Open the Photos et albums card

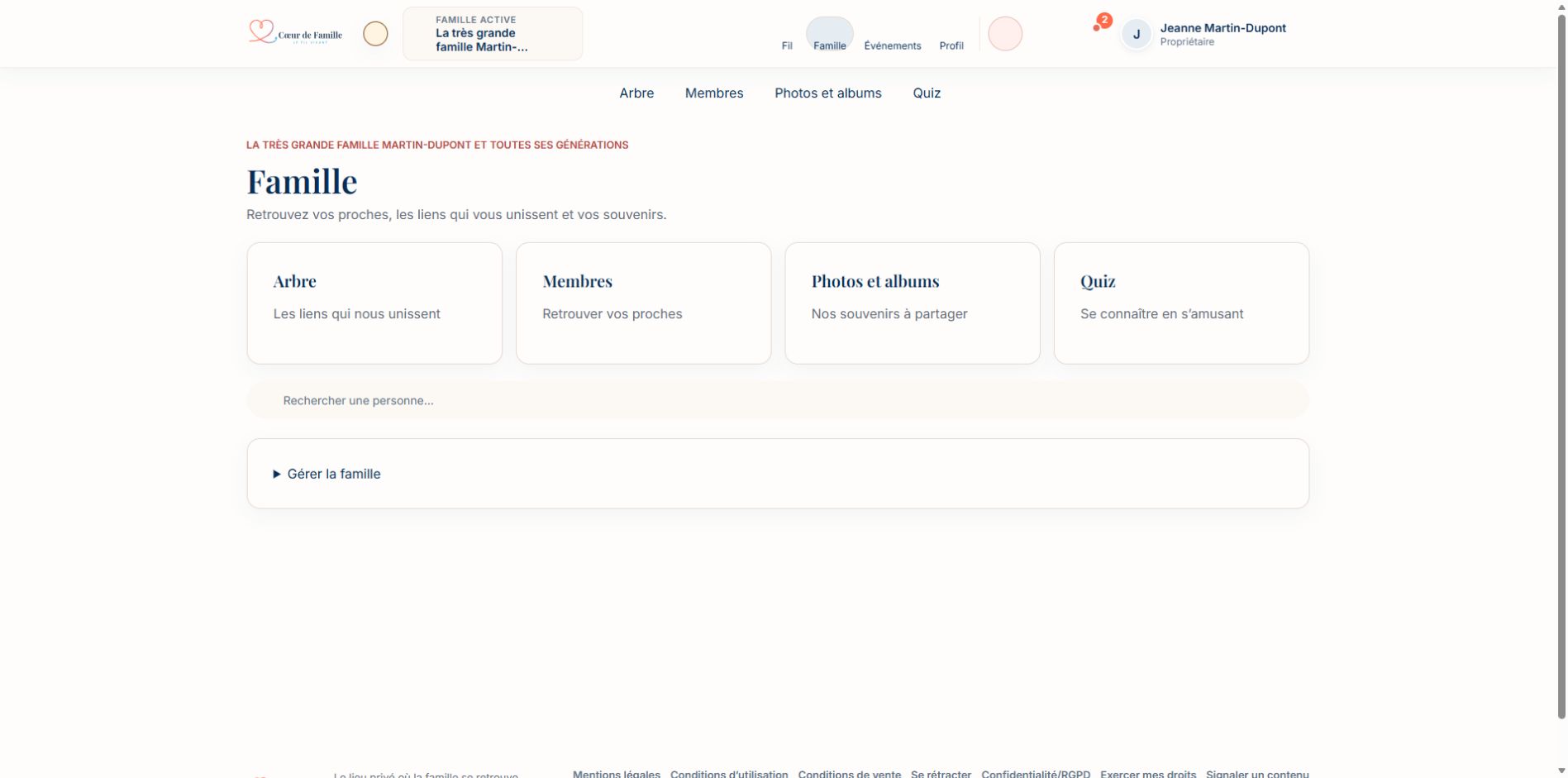pos(913,303)
